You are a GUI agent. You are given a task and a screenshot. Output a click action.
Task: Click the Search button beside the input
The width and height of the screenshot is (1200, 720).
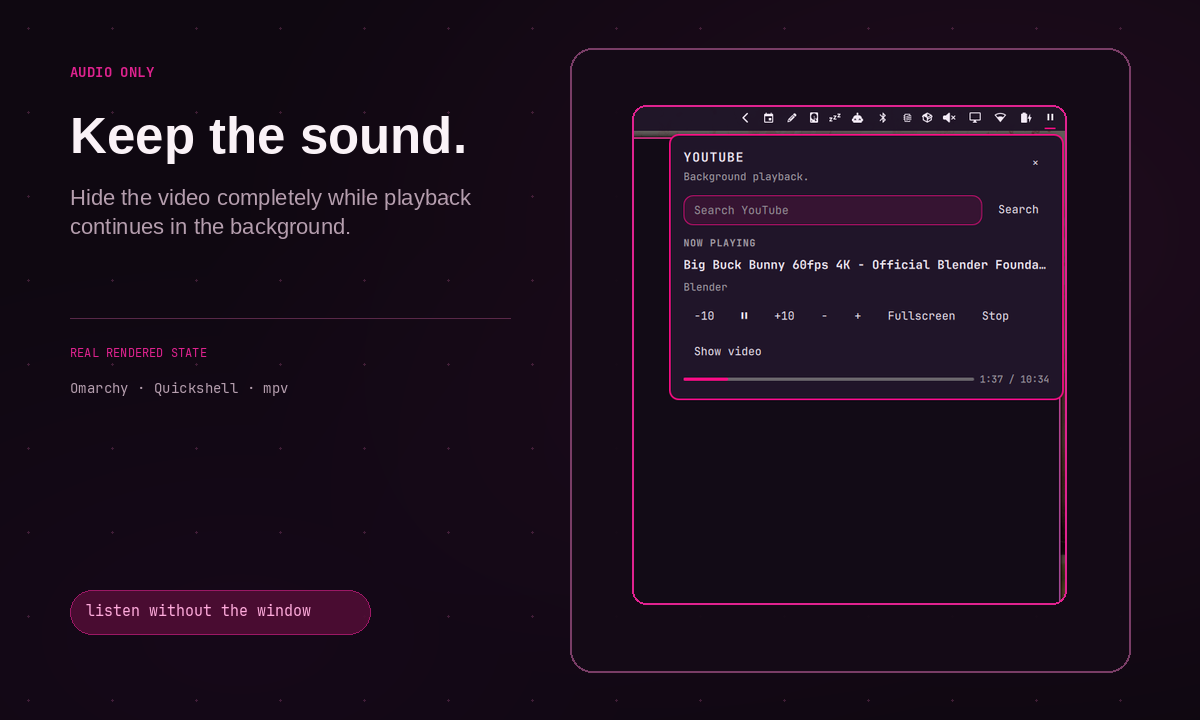pos(1018,210)
